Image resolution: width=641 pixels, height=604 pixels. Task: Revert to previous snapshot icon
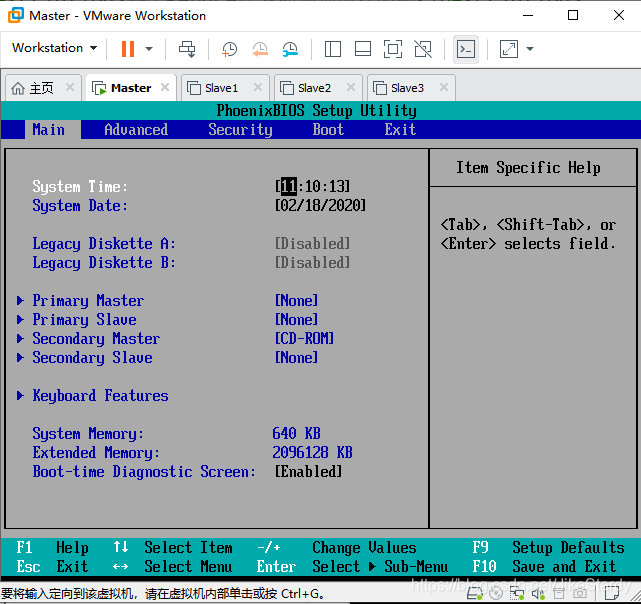[260, 49]
